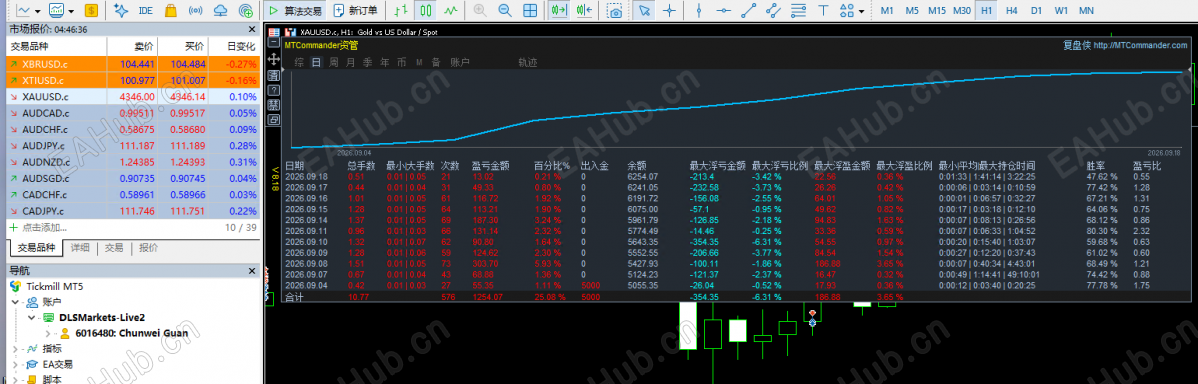Select the 周 weekly stats tab
This screenshot has height=384, width=1198.
click(x=334, y=63)
